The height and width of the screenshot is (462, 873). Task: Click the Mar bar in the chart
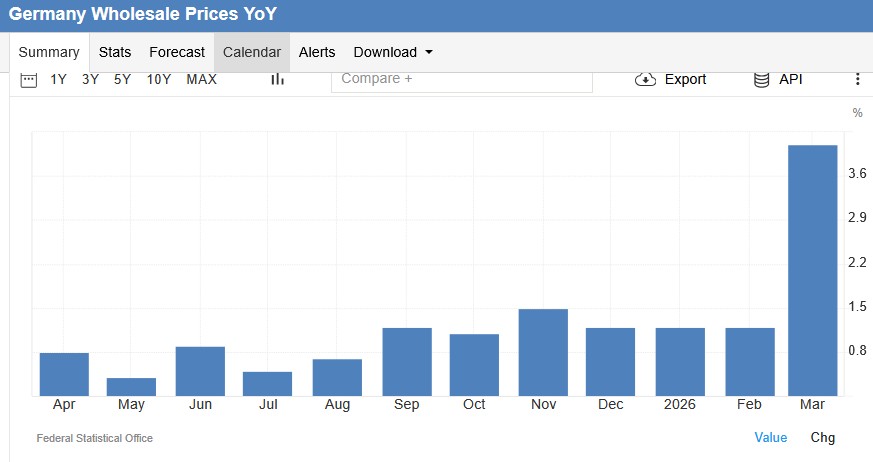coord(813,271)
